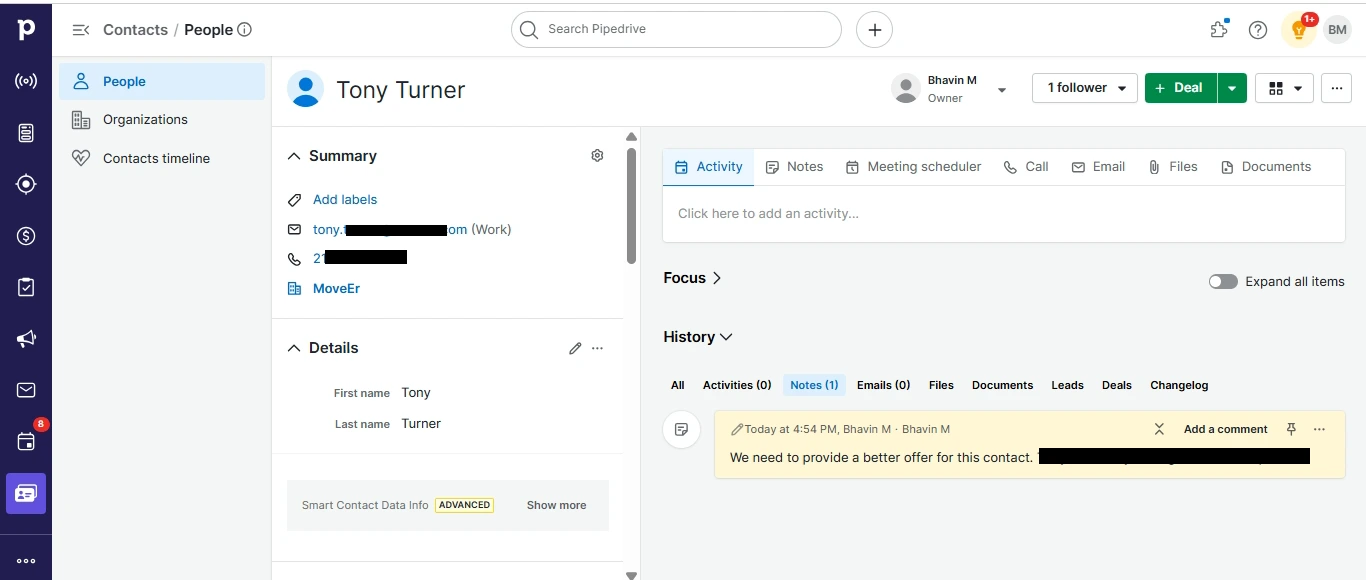Viewport: 1366px width, 580px height.
Task: Open Organizations in contacts menu
Action: [x=162, y=120]
